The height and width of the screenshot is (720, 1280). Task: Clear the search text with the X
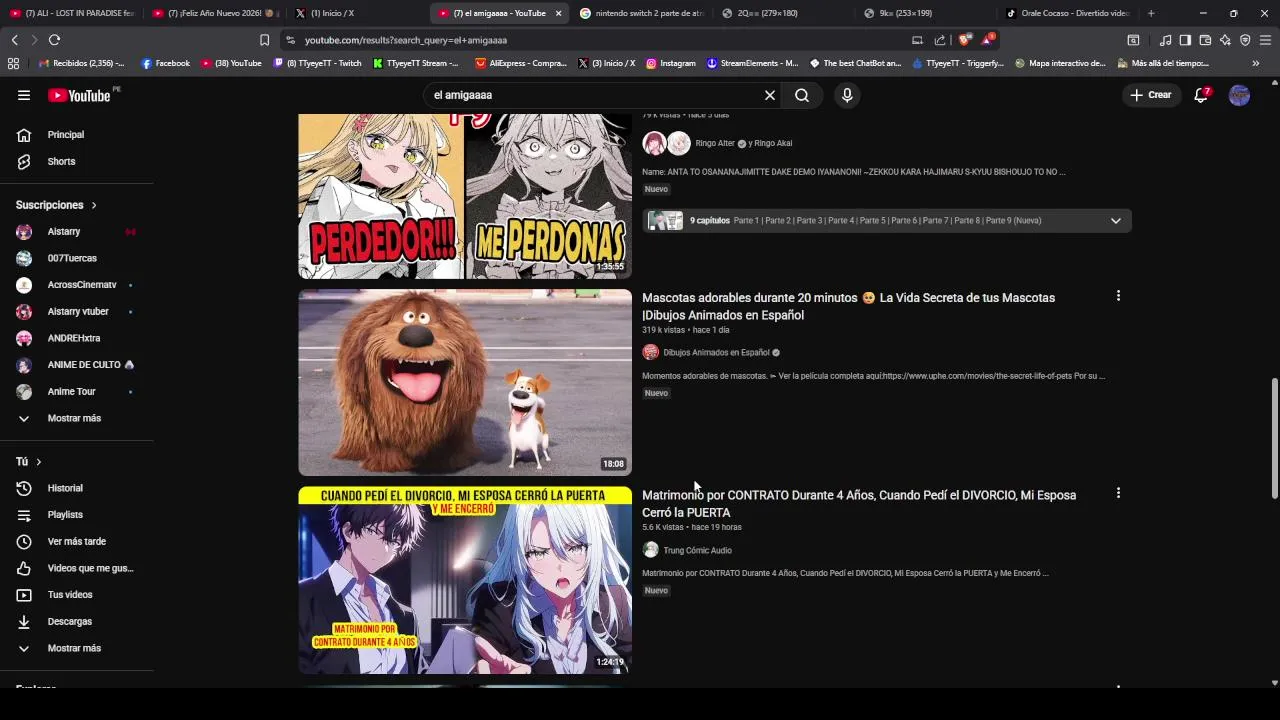[x=770, y=95]
